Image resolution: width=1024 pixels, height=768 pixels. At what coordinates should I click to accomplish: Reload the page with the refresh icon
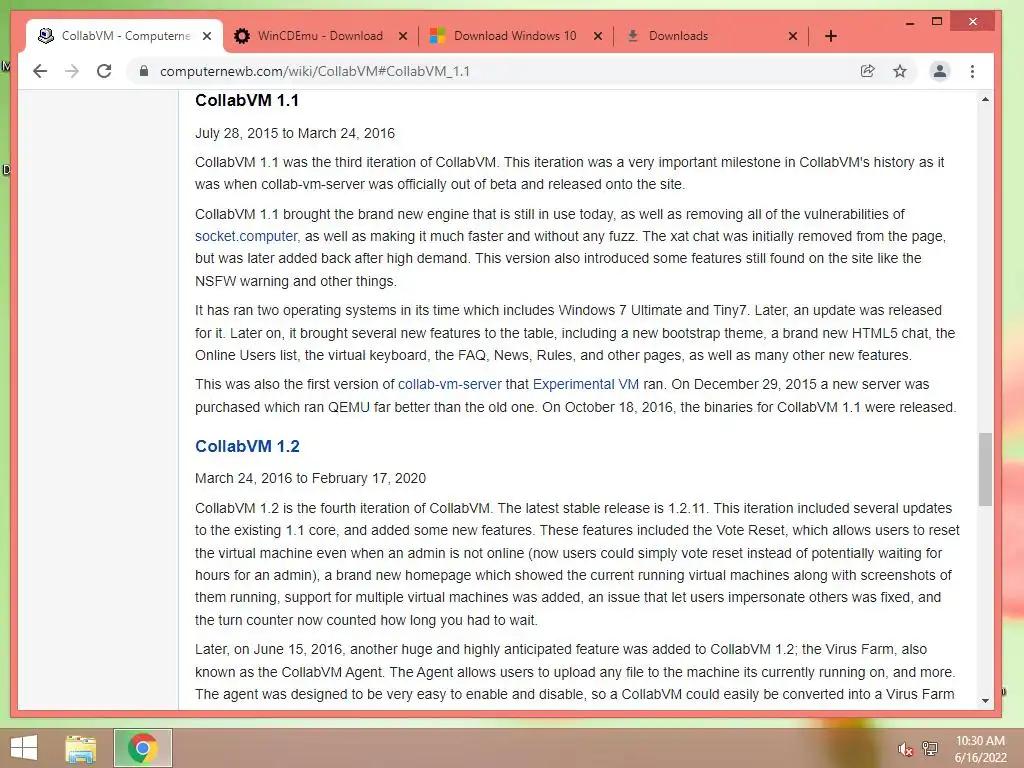pyautogui.click(x=104, y=71)
